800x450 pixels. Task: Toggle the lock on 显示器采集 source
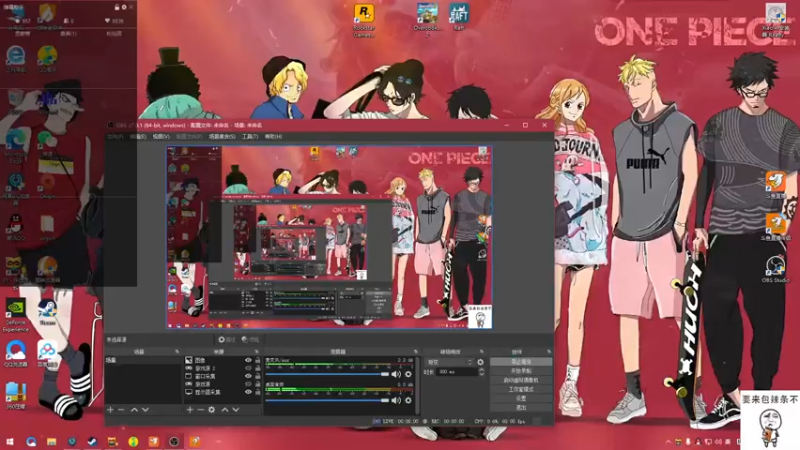point(257,392)
